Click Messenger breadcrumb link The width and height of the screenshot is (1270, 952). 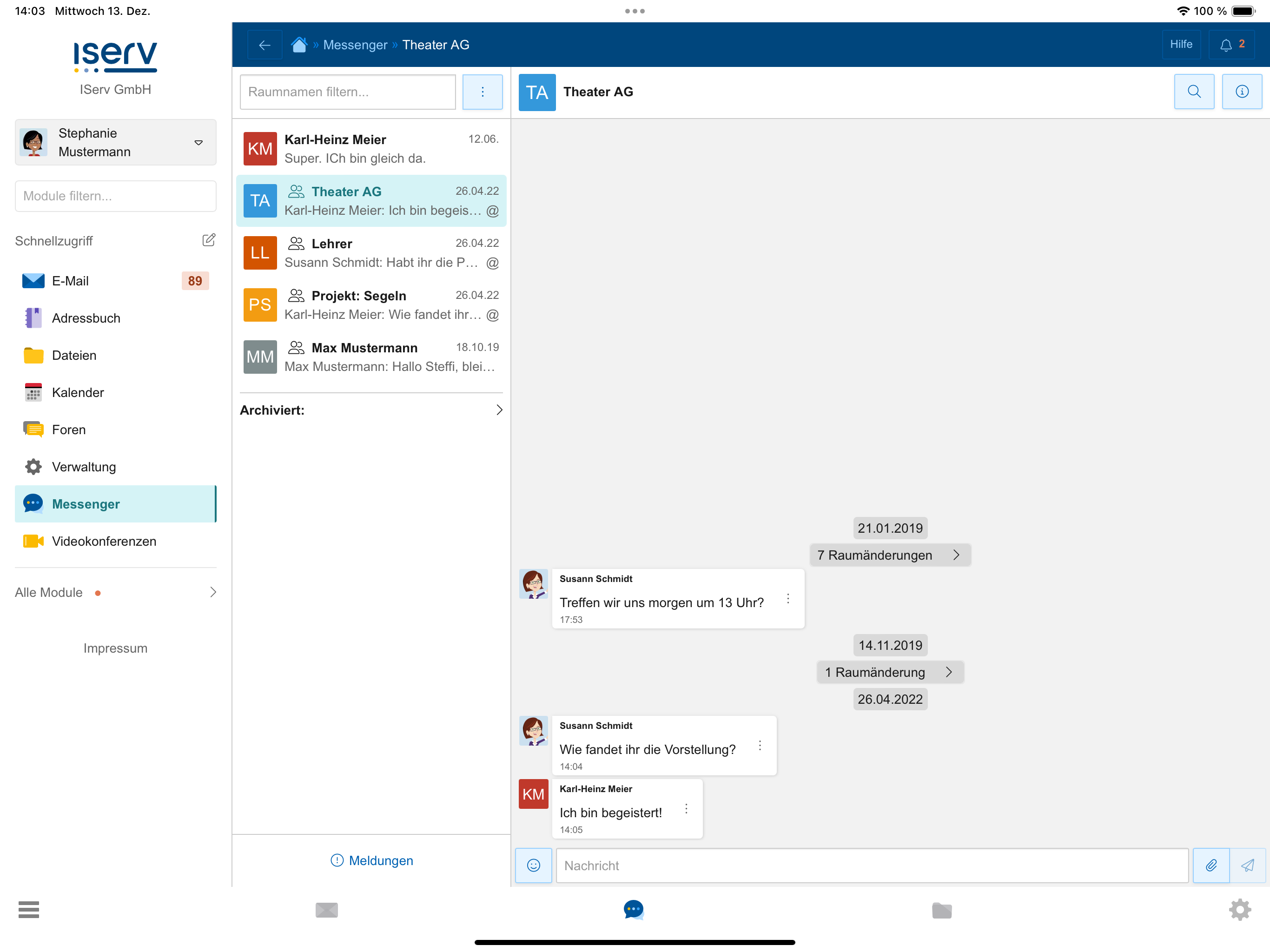355,45
